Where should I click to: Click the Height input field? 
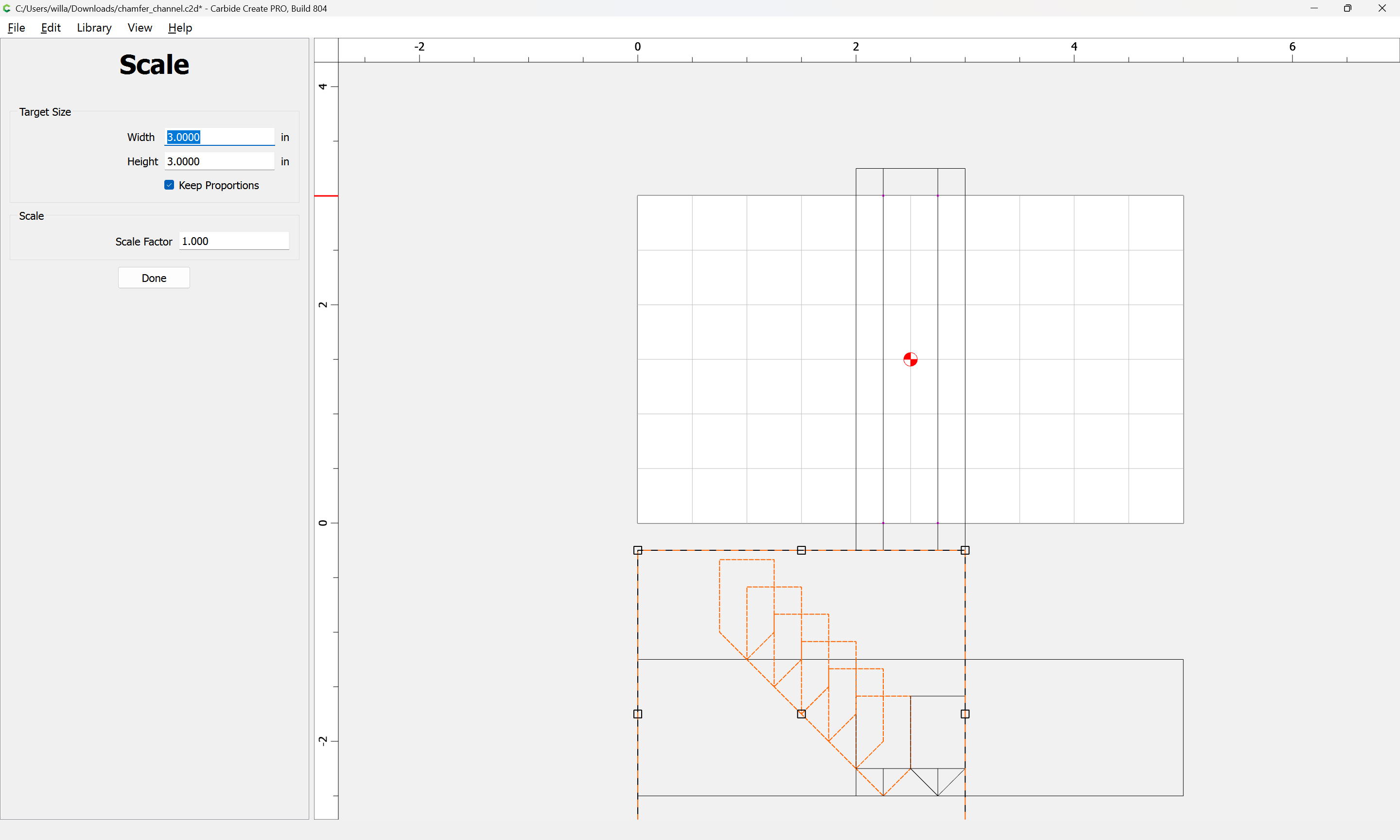[x=219, y=161]
